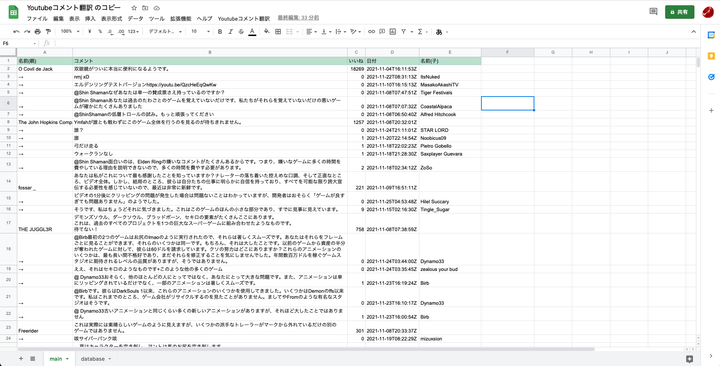The width and height of the screenshot is (720, 366).
Task: Undo the last action
Action: coord(17,32)
